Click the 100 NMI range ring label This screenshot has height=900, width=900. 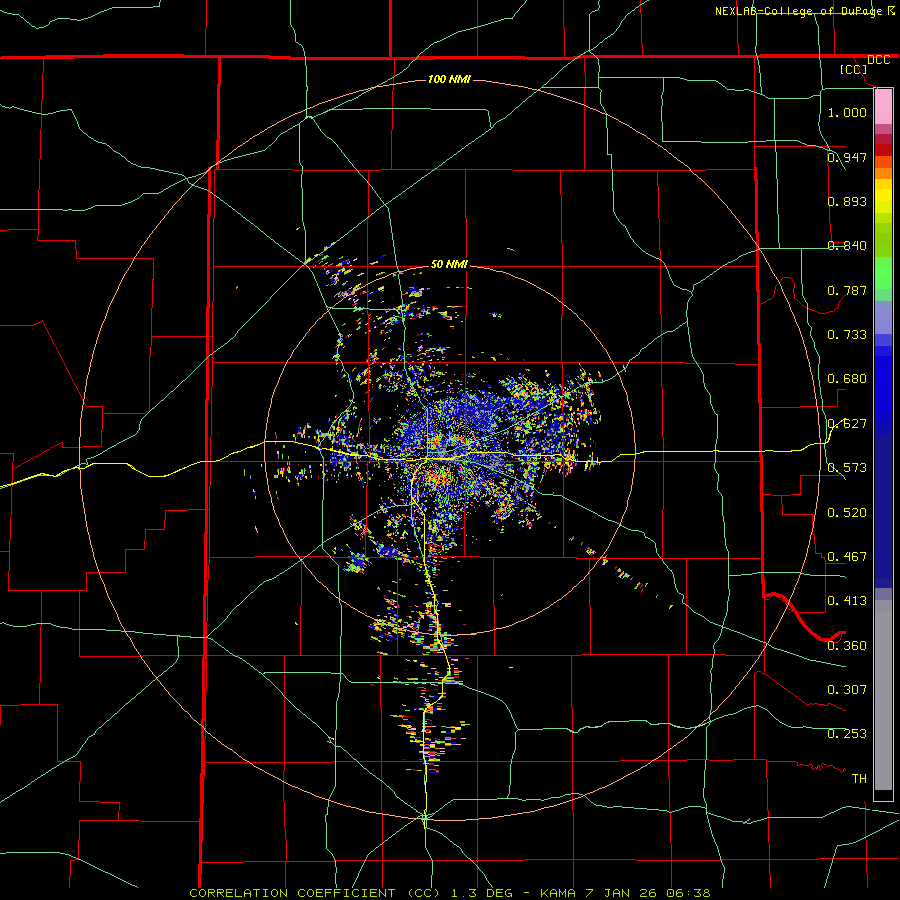click(x=449, y=79)
